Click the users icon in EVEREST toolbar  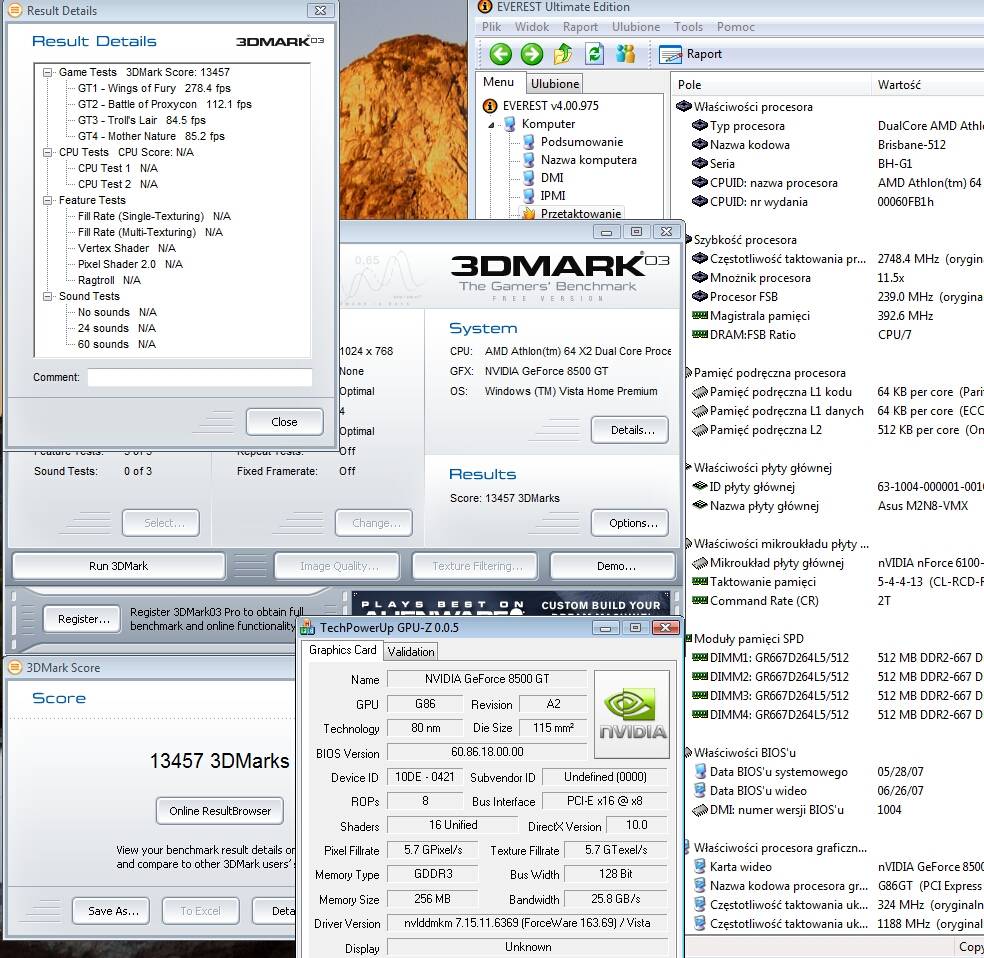[625, 54]
